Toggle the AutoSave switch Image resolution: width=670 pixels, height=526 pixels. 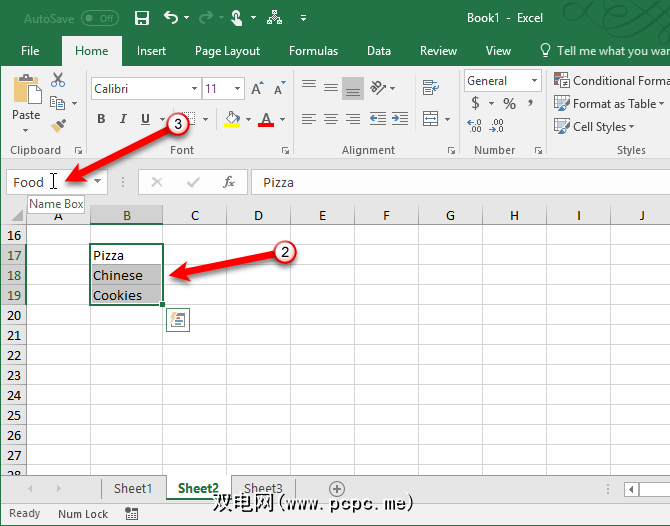click(x=100, y=18)
